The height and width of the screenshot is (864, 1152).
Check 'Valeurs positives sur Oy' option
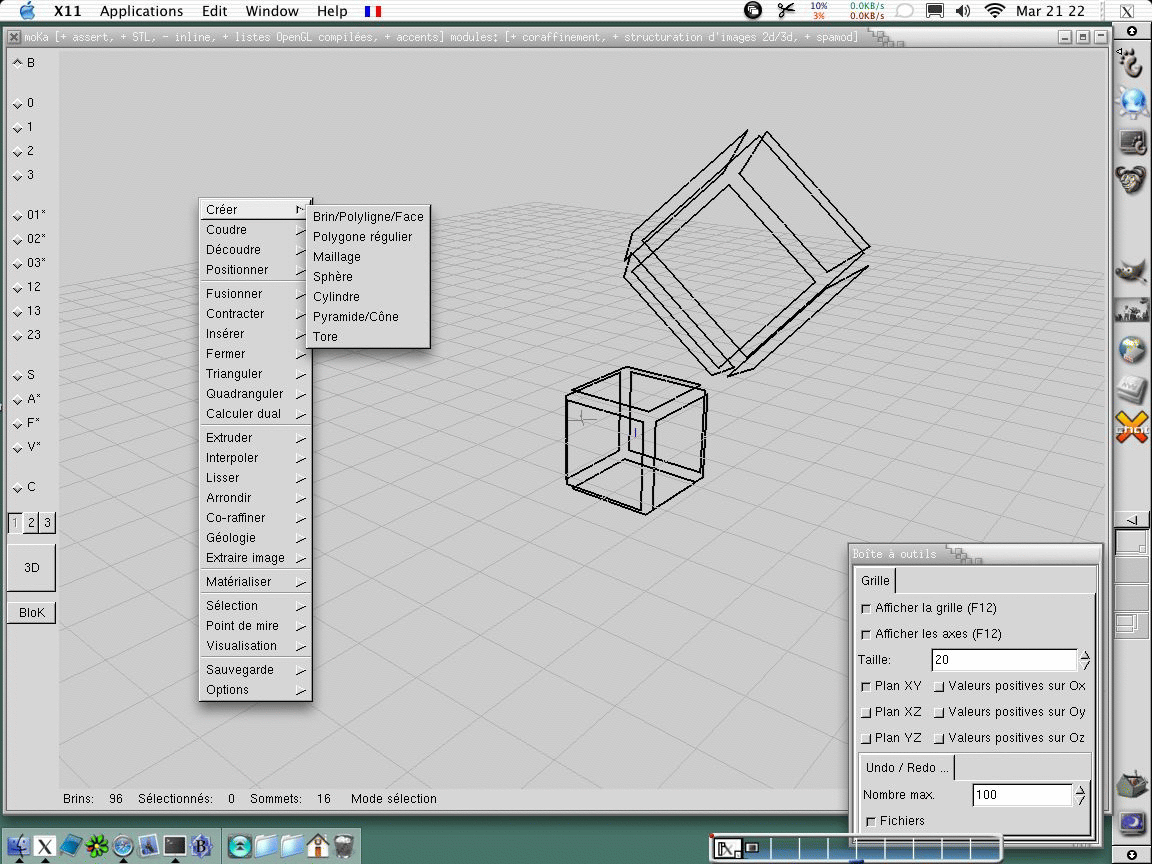coord(939,712)
